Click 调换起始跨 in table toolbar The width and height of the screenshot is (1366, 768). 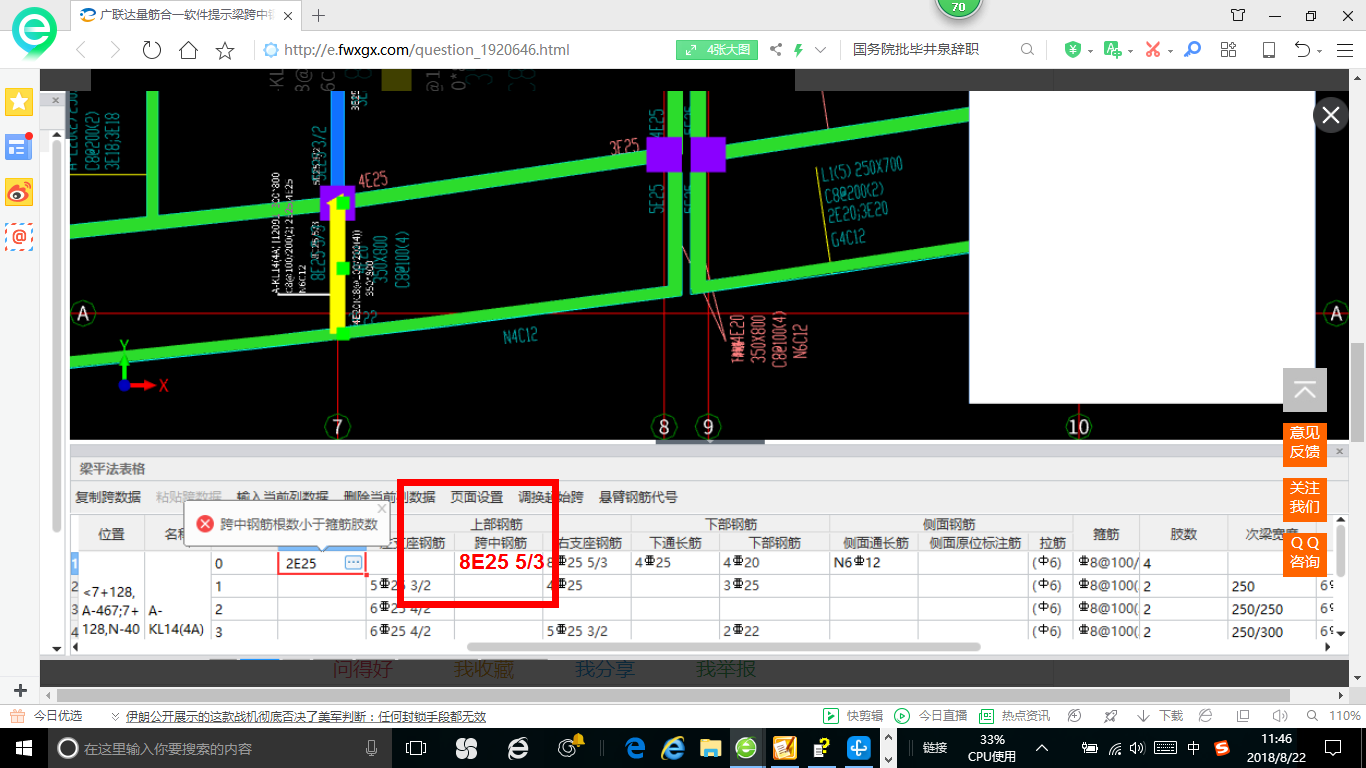[551, 497]
